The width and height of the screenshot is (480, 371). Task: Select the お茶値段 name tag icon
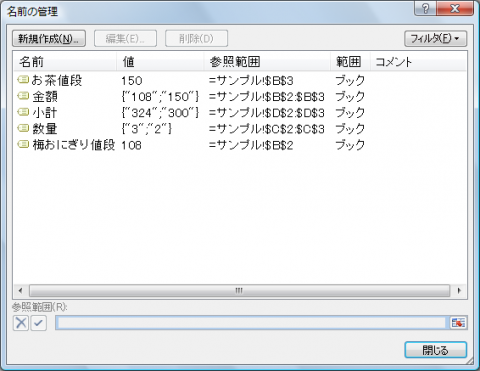tap(23, 80)
